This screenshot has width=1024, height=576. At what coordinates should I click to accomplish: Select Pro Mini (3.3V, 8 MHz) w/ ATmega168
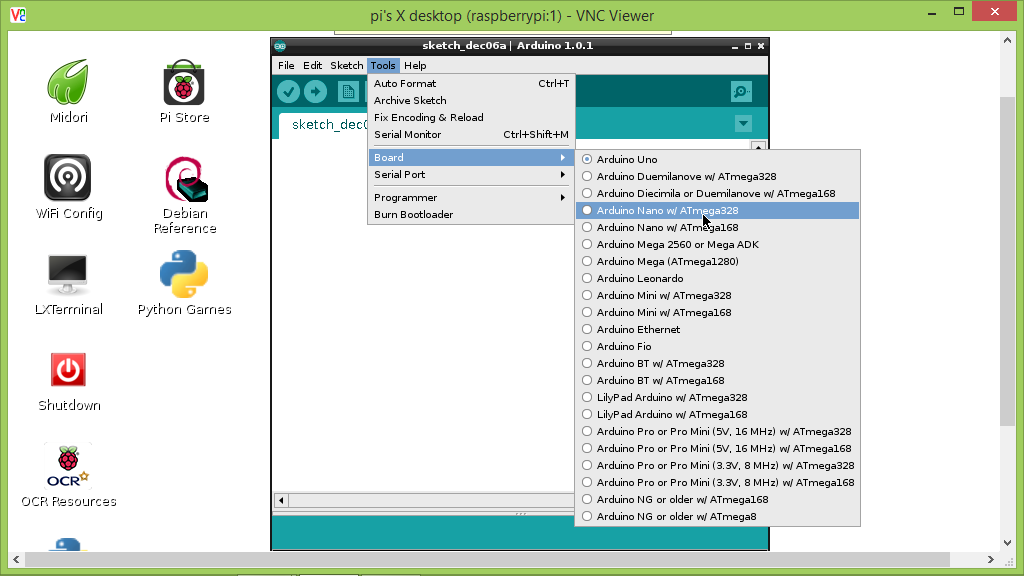click(x=718, y=482)
